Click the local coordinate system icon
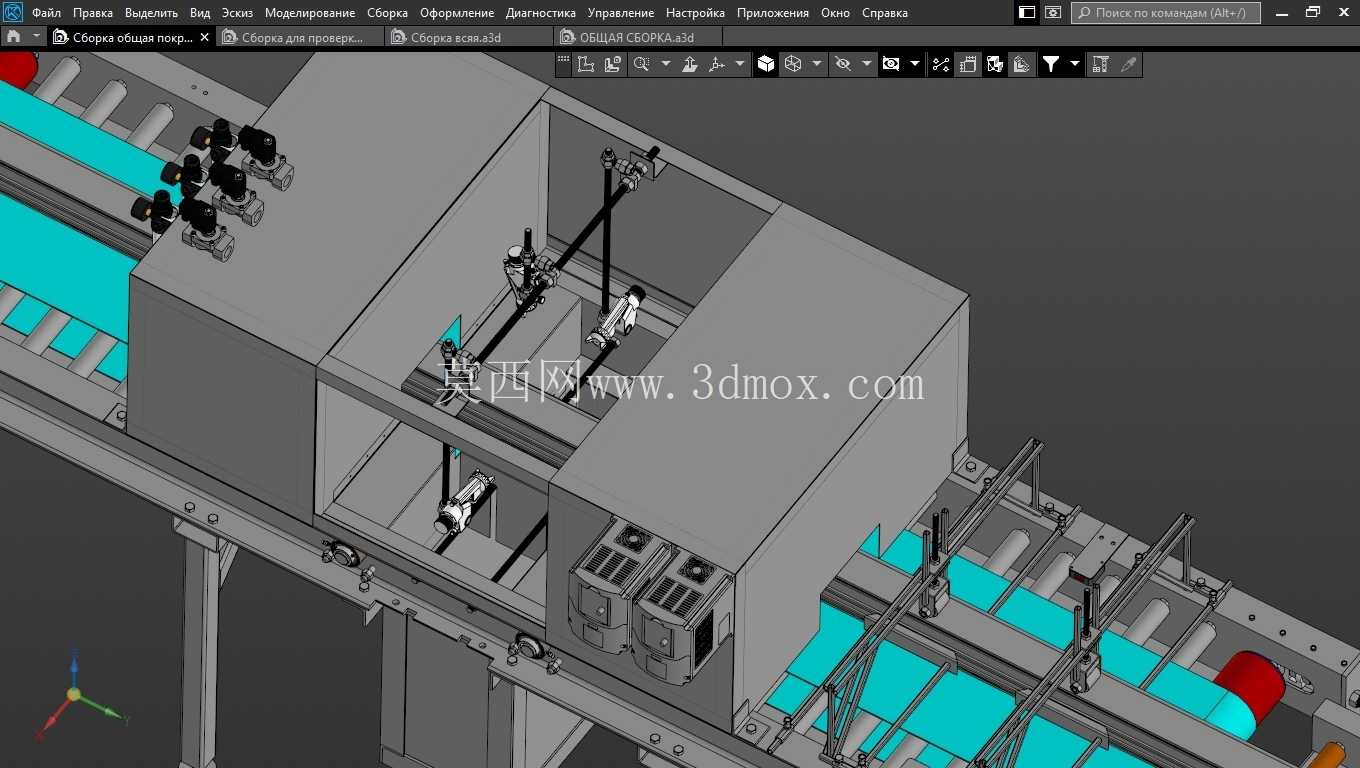 (x=586, y=64)
